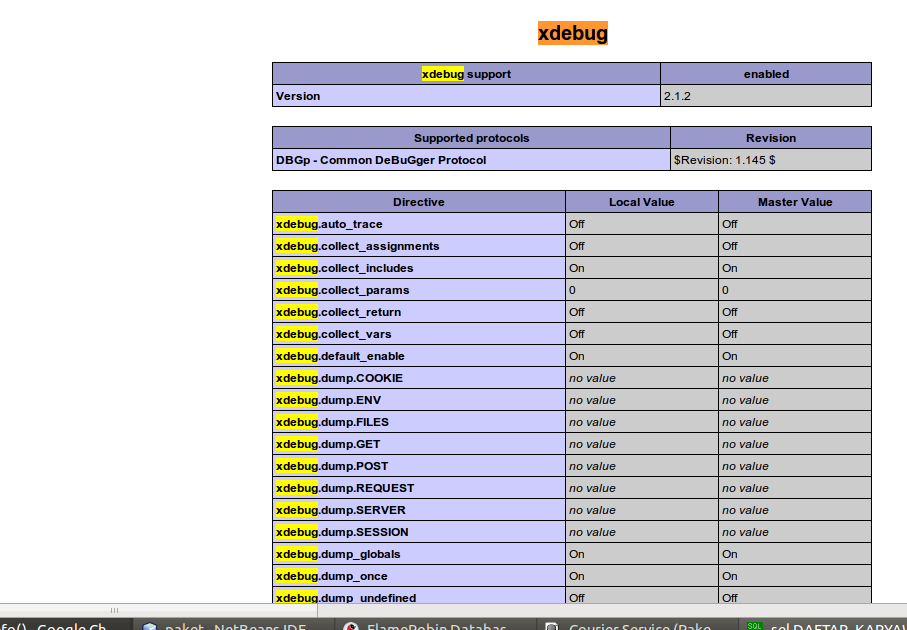
Task: Click version value 2.1.2
Action: coord(766,96)
